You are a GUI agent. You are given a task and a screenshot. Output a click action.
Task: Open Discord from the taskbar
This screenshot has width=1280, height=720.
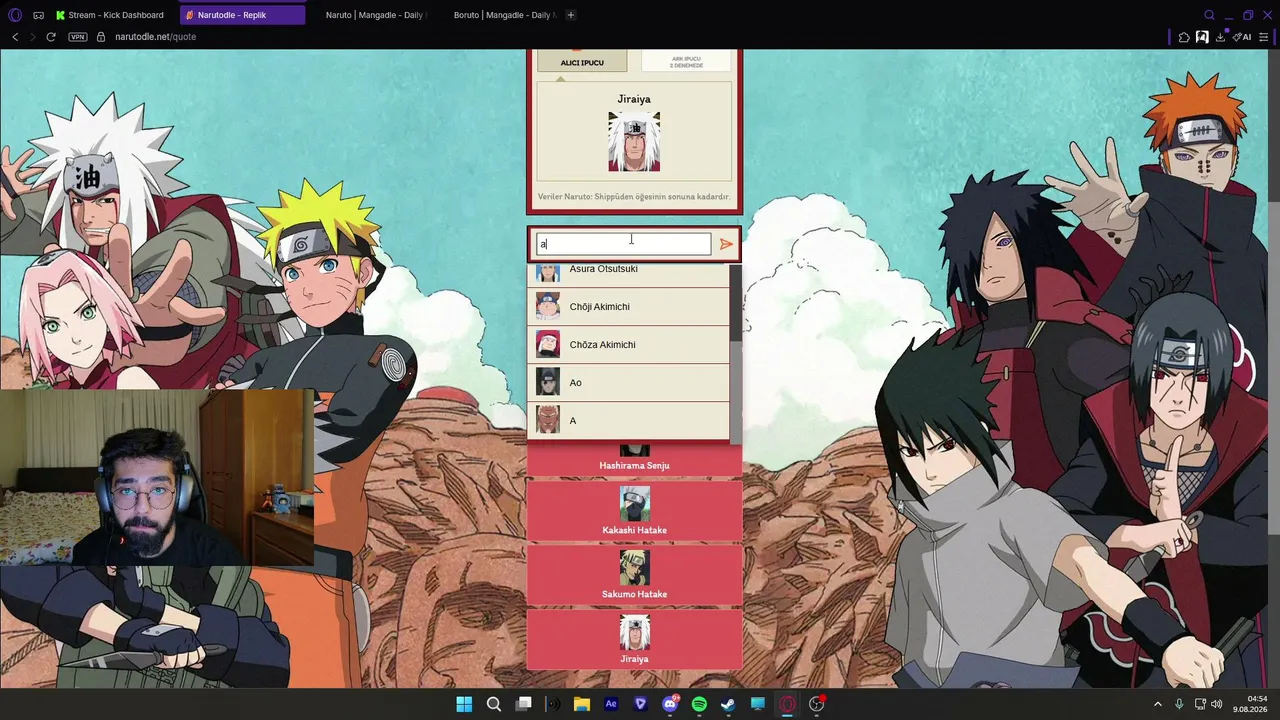tap(670, 704)
